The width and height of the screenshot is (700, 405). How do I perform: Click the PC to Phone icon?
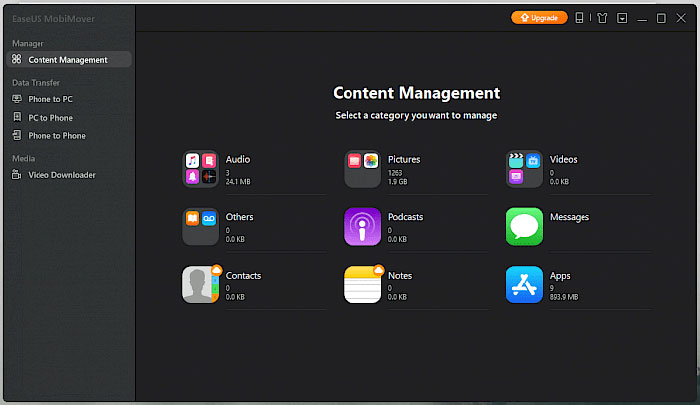[x=17, y=117]
